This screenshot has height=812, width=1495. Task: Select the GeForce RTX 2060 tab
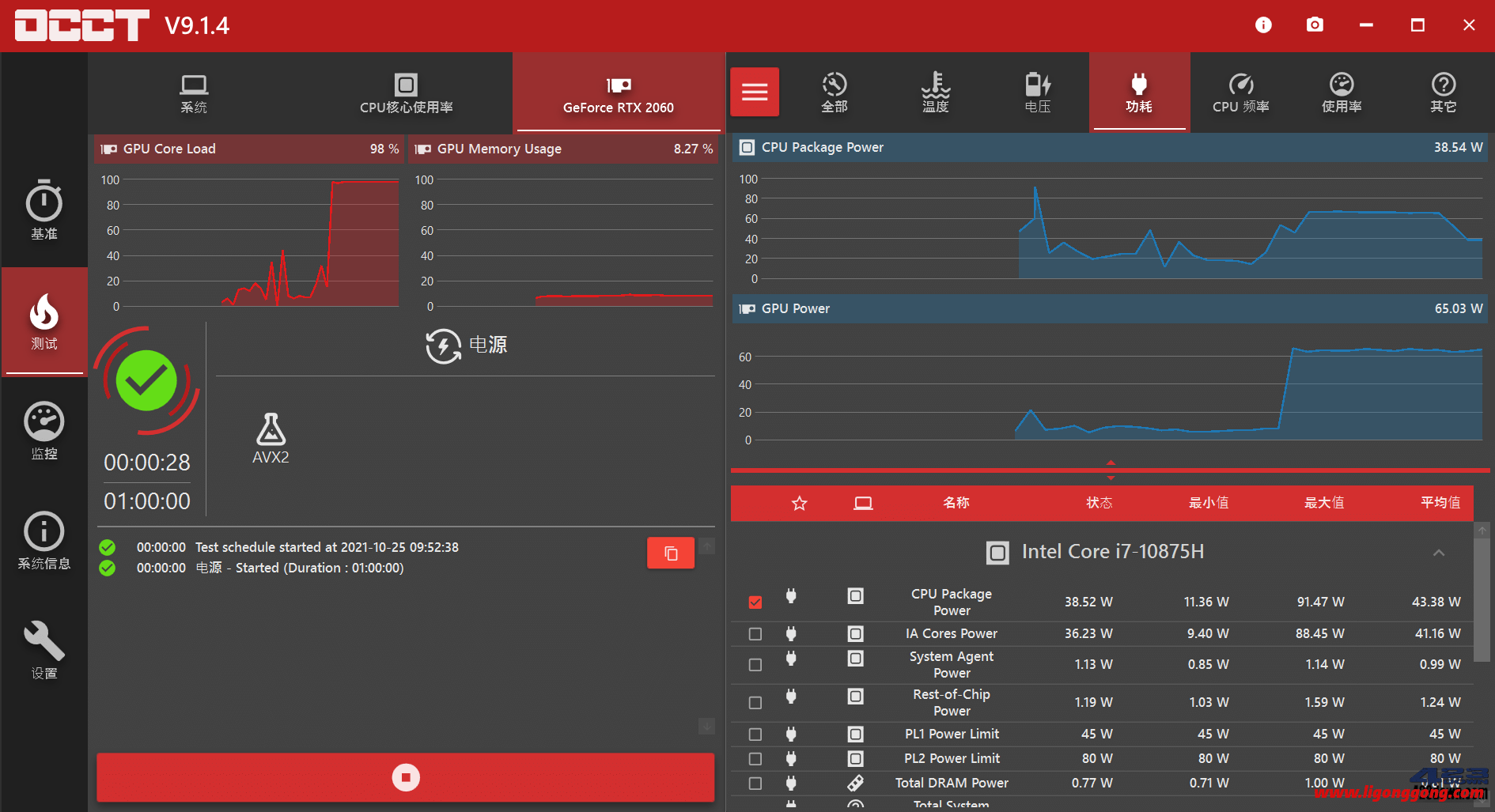point(619,93)
